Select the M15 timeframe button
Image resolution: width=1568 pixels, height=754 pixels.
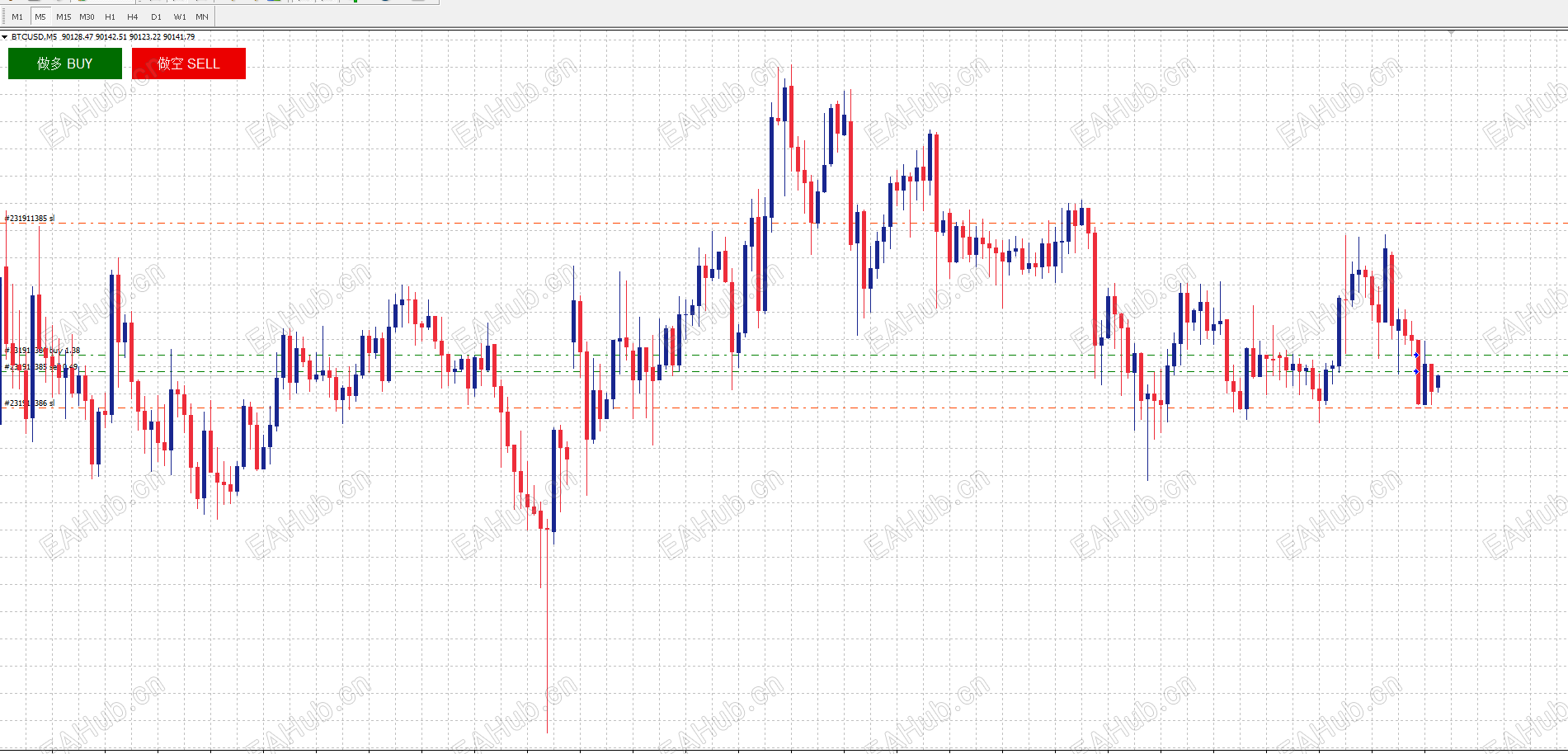tap(64, 16)
